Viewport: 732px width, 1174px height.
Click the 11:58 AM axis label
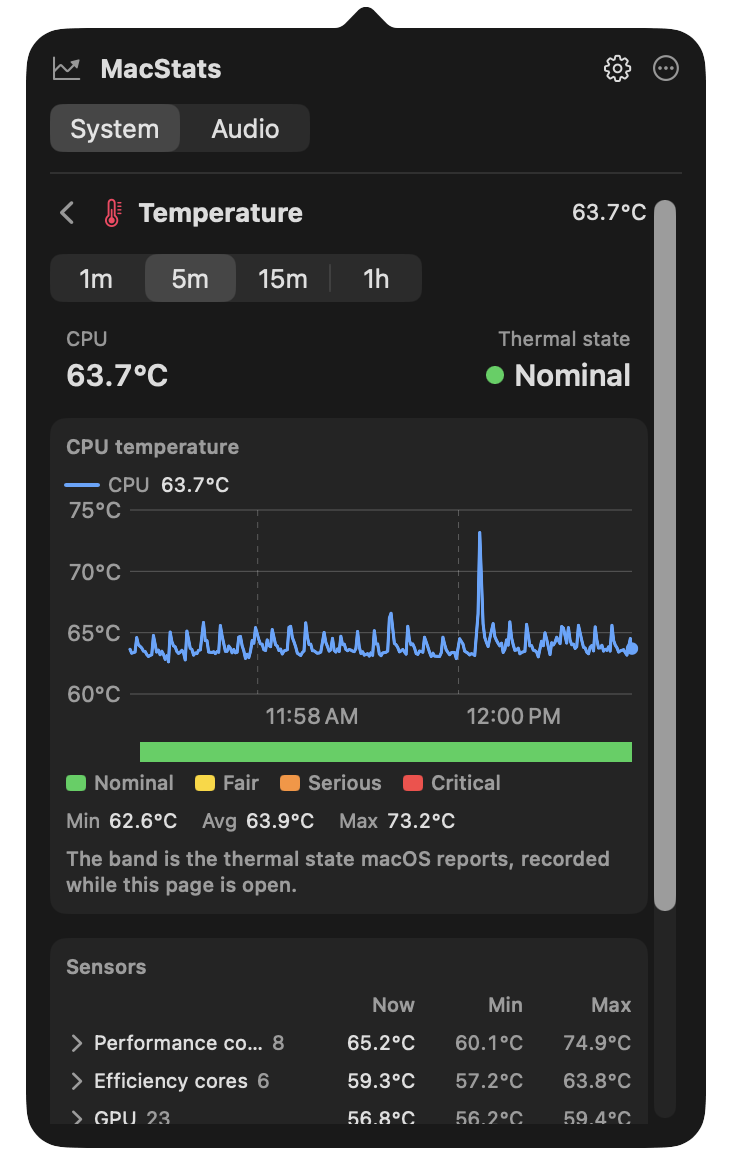pos(312,717)
